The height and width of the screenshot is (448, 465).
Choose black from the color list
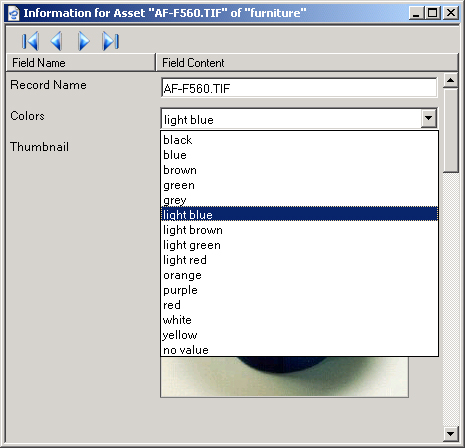click(x=299, y=140)
